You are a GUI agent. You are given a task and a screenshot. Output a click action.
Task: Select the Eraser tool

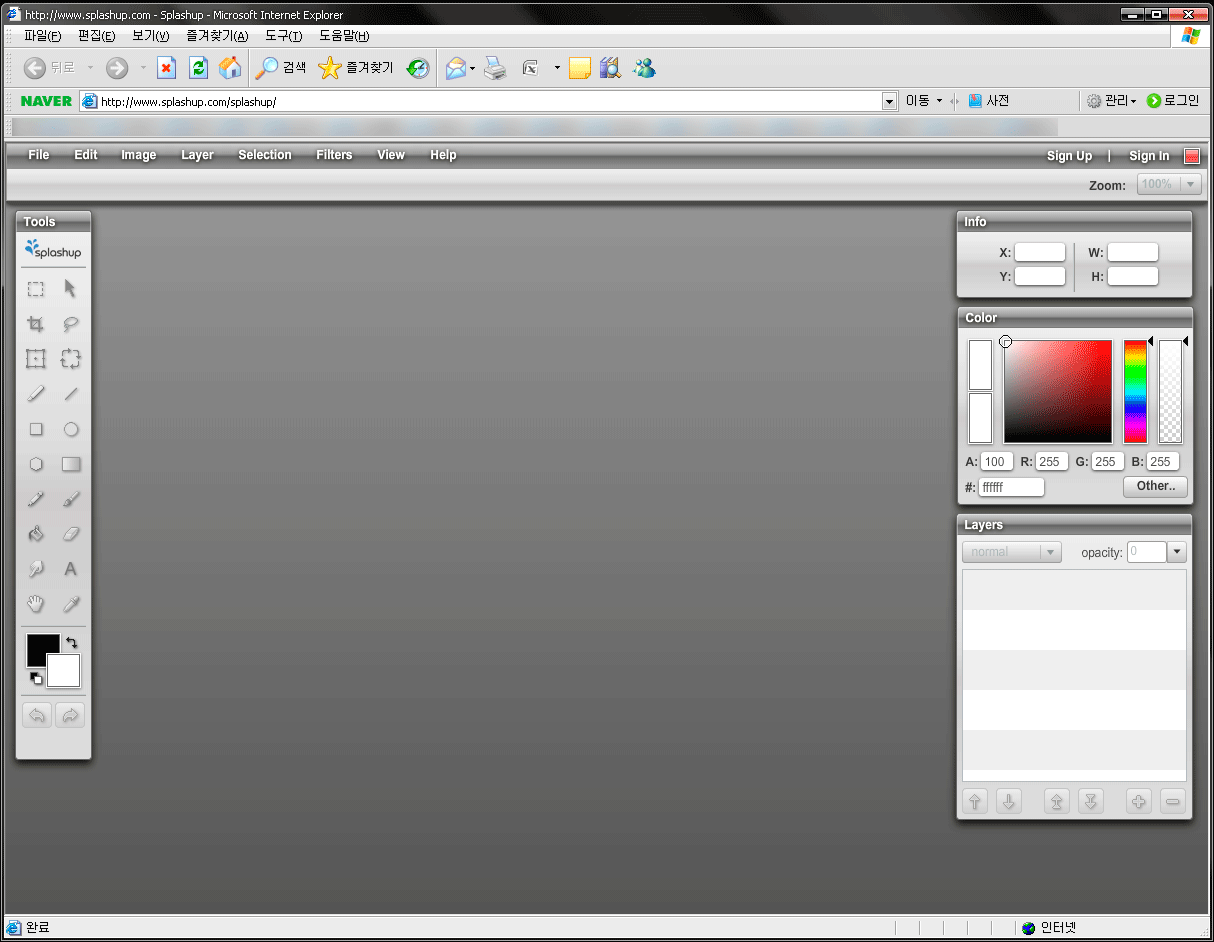tap(70, 534)
